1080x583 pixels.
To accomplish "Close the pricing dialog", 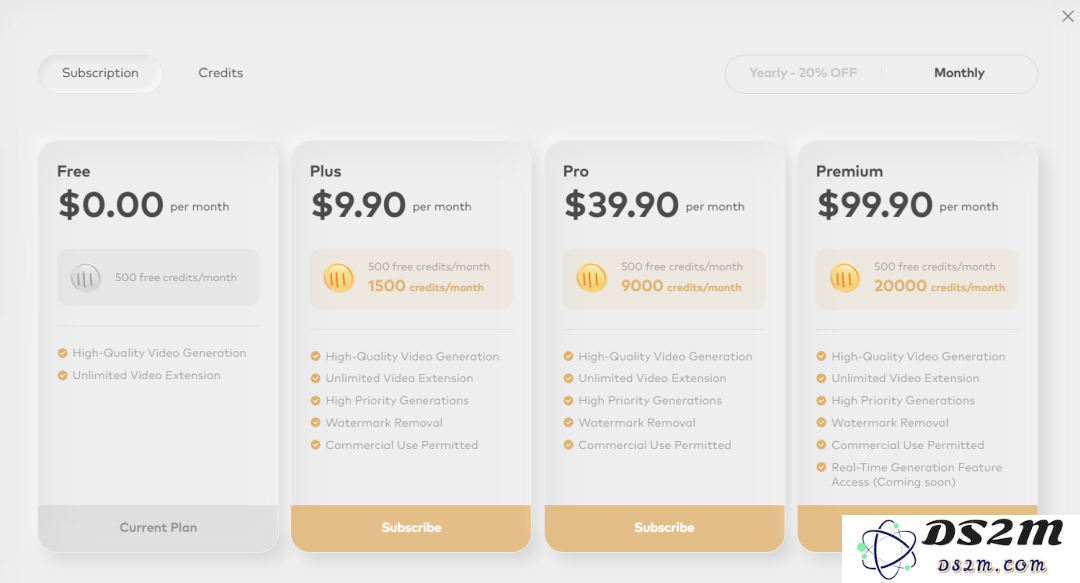I will 1068,17.
